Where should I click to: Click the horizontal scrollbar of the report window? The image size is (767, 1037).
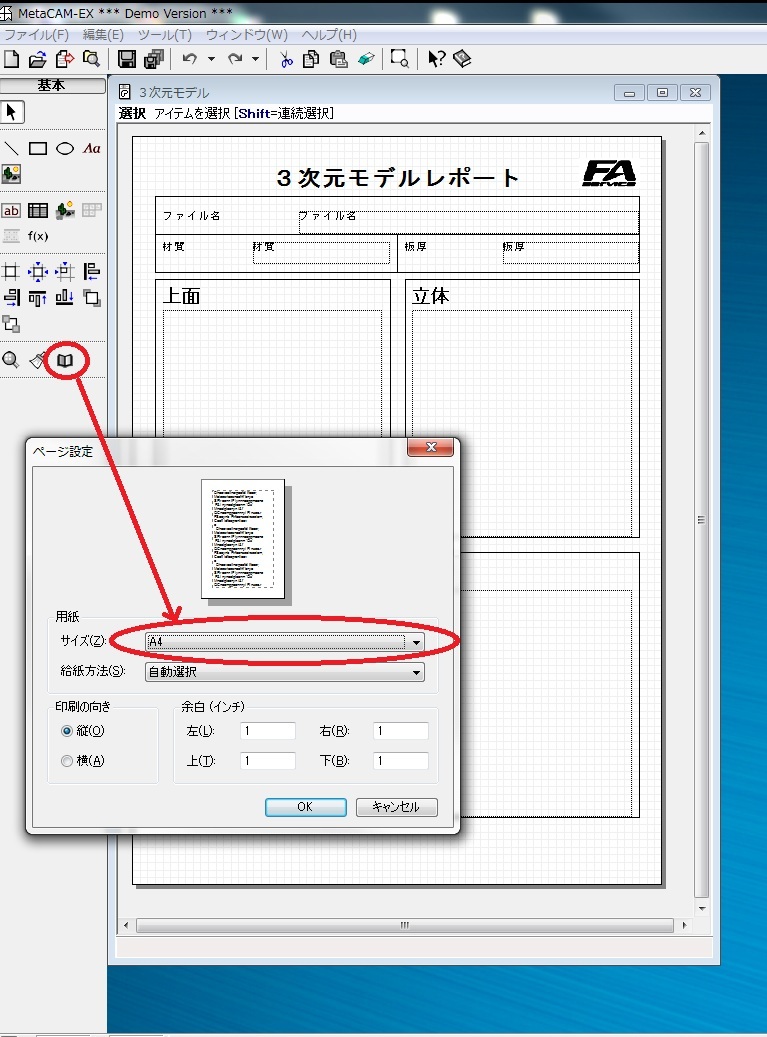pyautogui.click(x=405, y=925)
